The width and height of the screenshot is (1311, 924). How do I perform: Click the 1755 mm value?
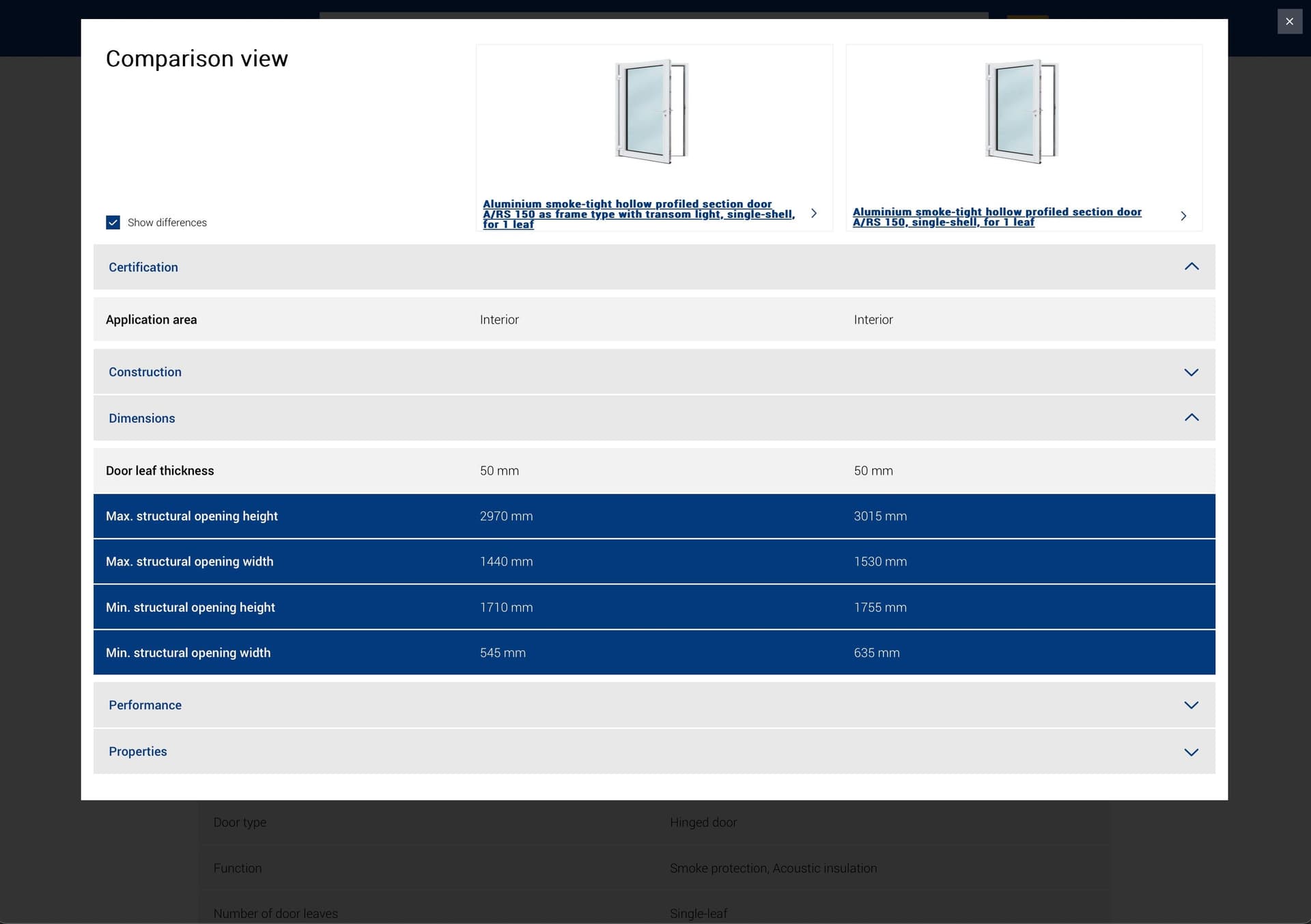pyautogui.click(x=880, y=607)
